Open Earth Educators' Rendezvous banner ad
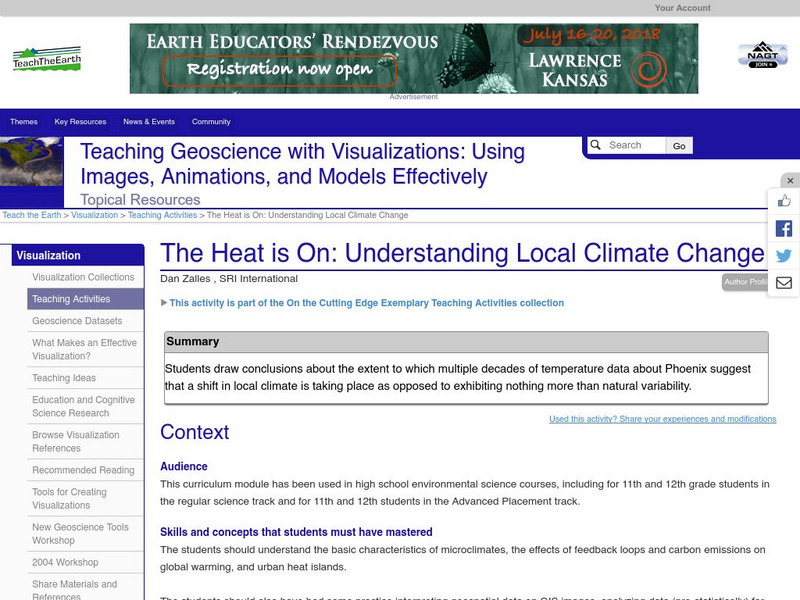The height and width of the screenshot is (600, 800). click(414, 58)
